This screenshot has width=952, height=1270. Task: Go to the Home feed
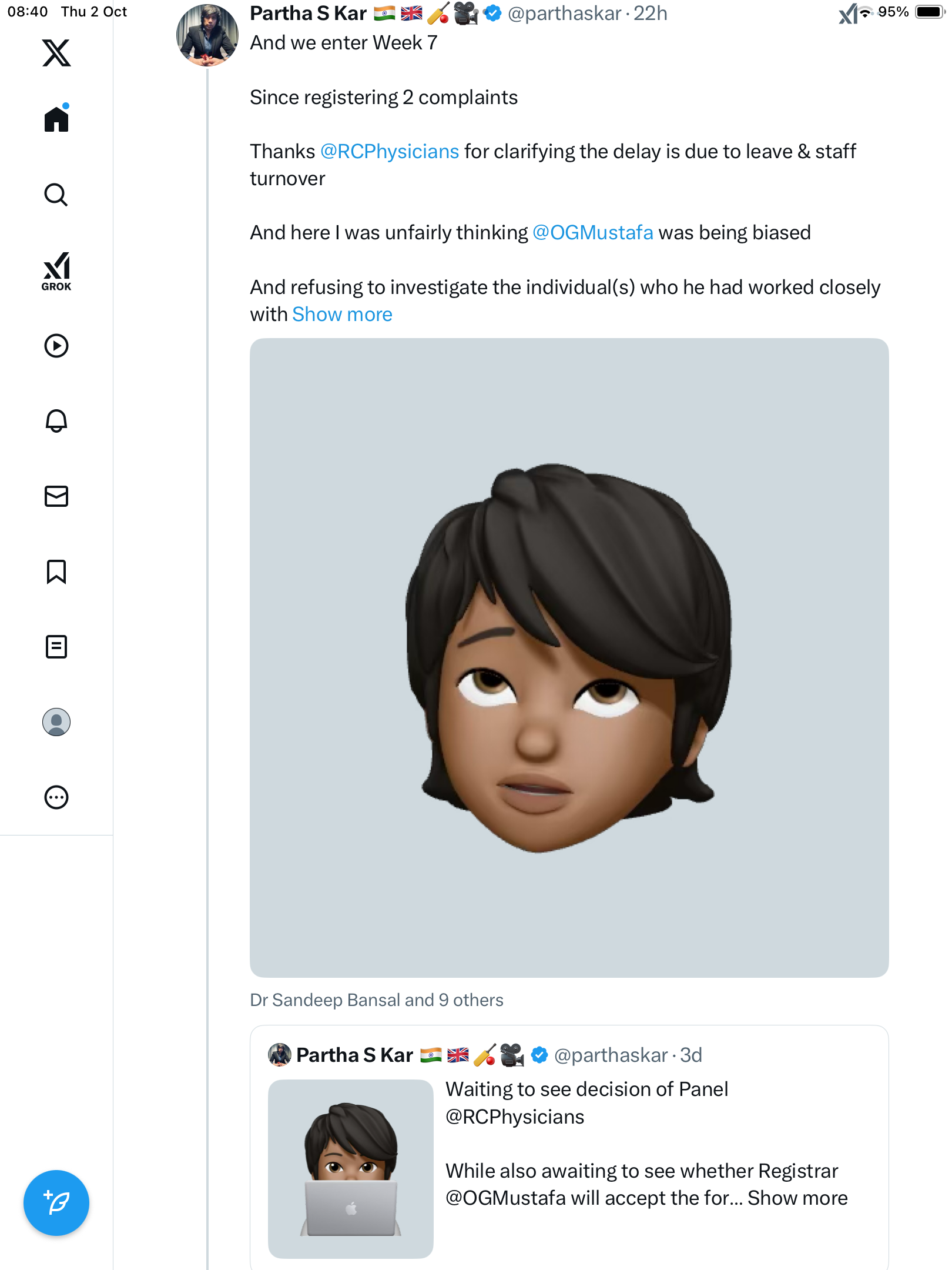[56, 119]
